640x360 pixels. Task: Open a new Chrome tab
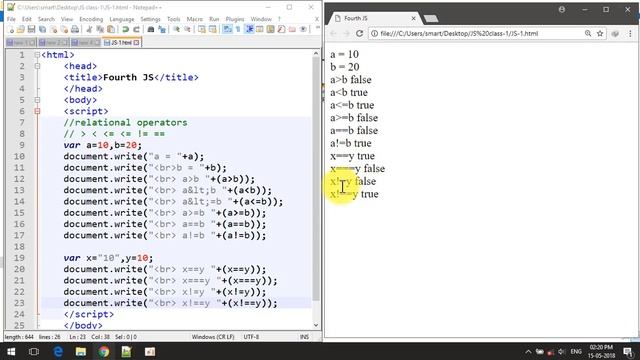[431, 18]
